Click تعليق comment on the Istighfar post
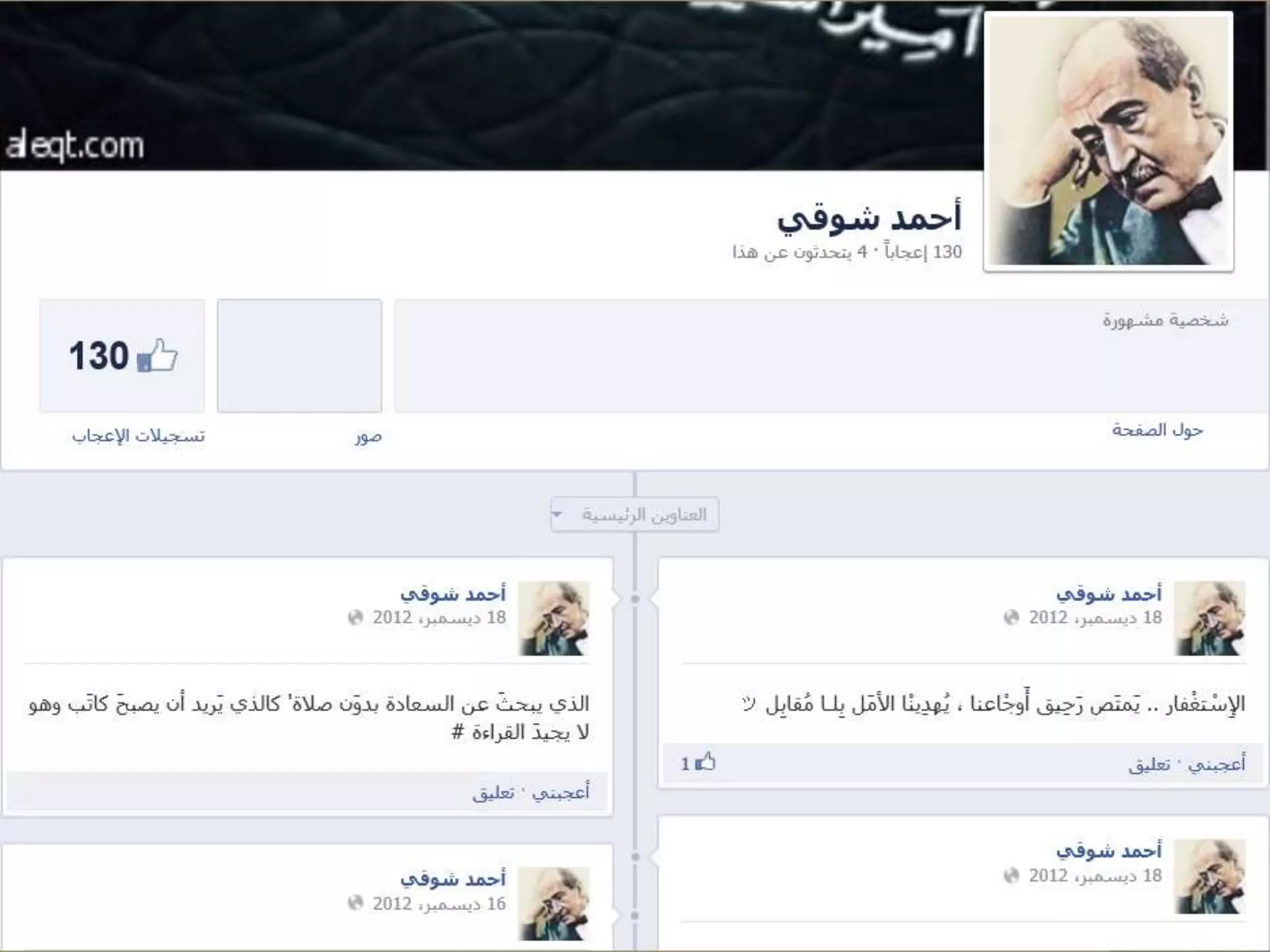This screenshot has width=1270, height=952. point(1149,765)
